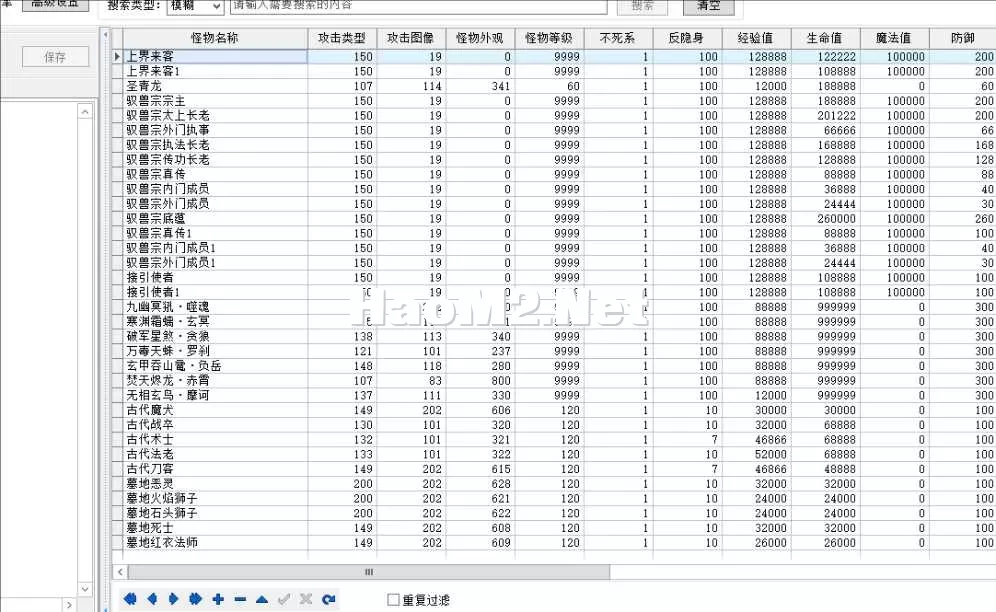Select the 驭兽宗宗主 row
This screenshot has height=612, width=996.
tap(554, 100)
